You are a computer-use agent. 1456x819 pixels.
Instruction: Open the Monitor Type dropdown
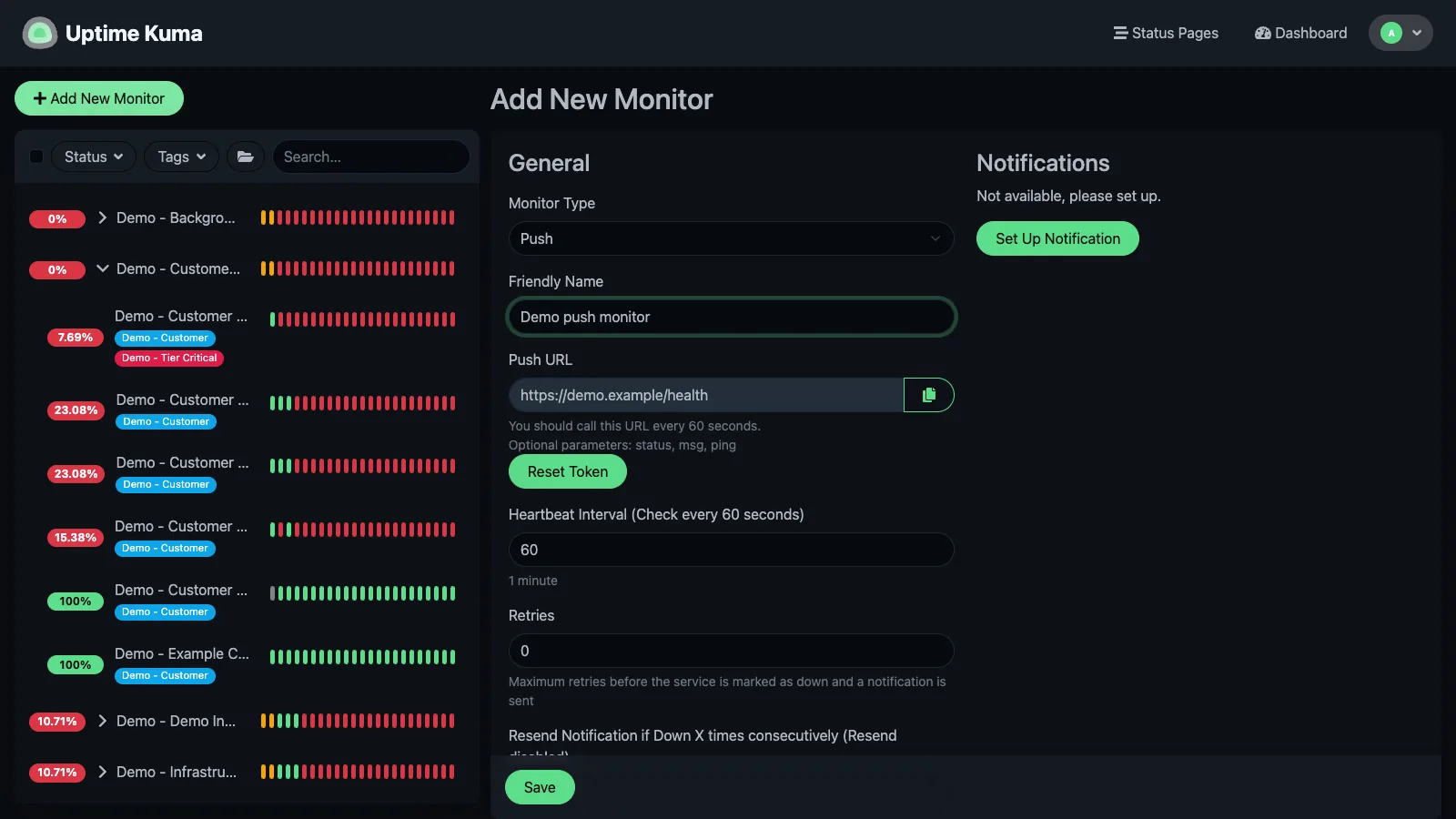click(731, 238)
